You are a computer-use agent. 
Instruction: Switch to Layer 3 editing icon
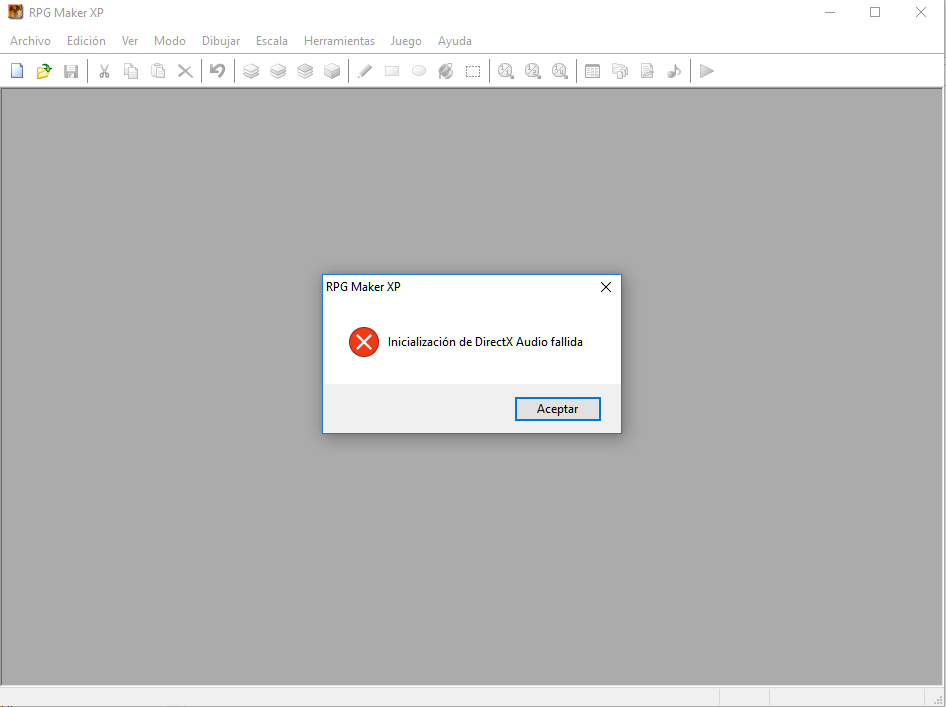305,71
